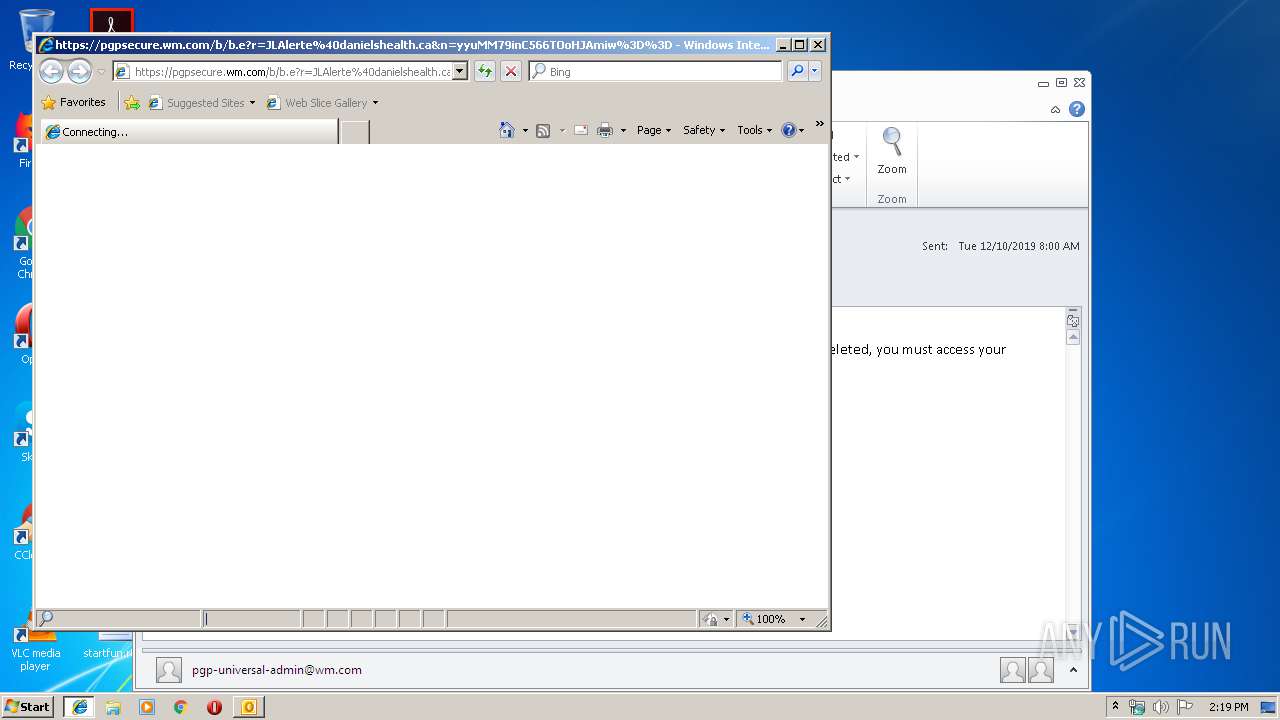The width and height of the screenshot is (1280, 720).
Task: Show hidden system tray icons
Action: click(x=1115, y=706)
